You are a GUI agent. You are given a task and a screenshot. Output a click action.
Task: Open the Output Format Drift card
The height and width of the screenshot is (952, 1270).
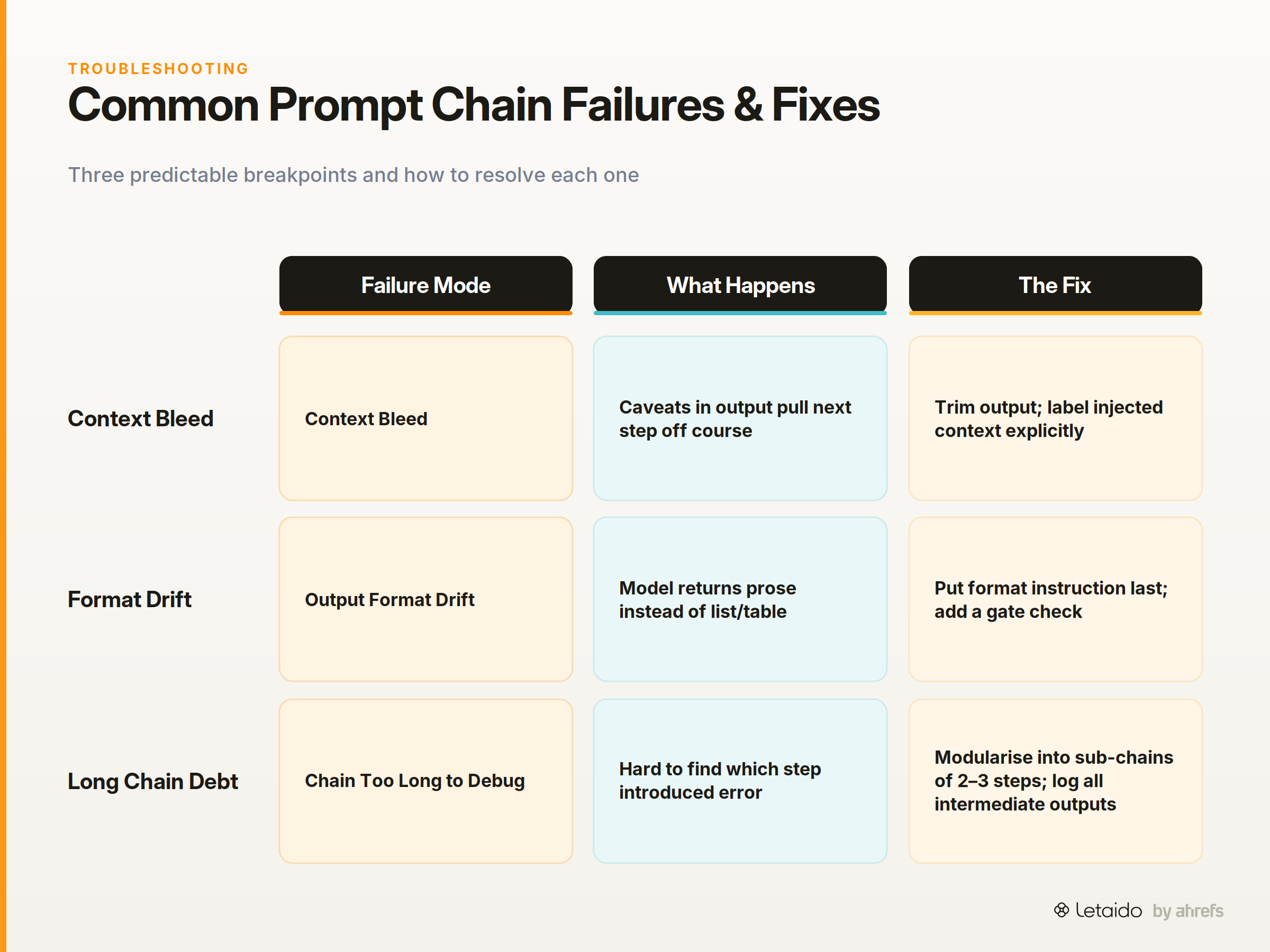[425, 599]
